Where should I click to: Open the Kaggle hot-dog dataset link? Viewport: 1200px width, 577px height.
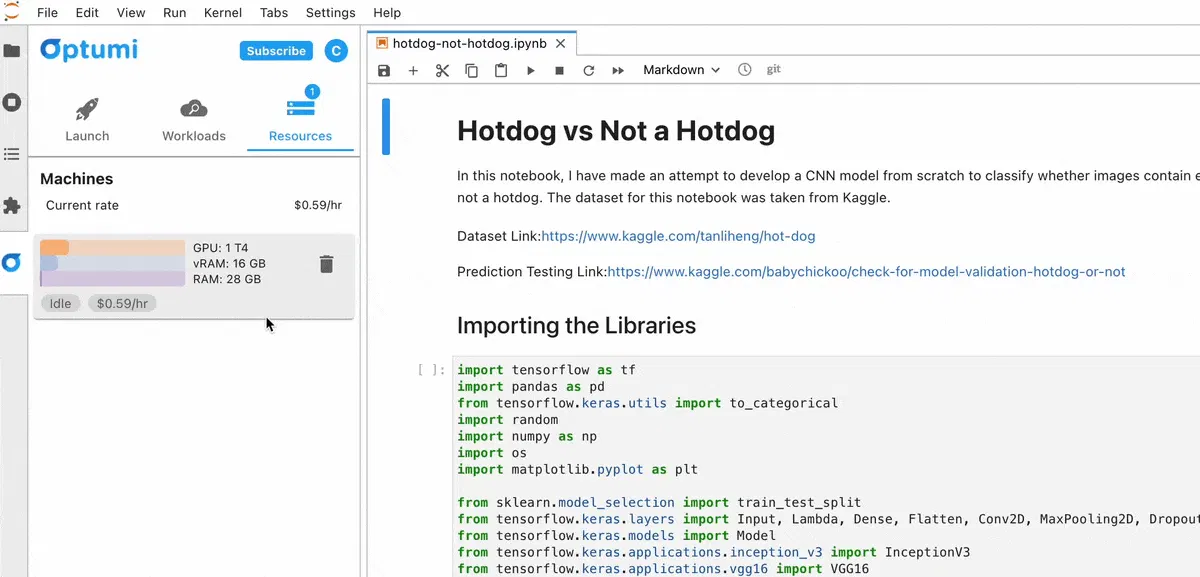coord(678,237)
